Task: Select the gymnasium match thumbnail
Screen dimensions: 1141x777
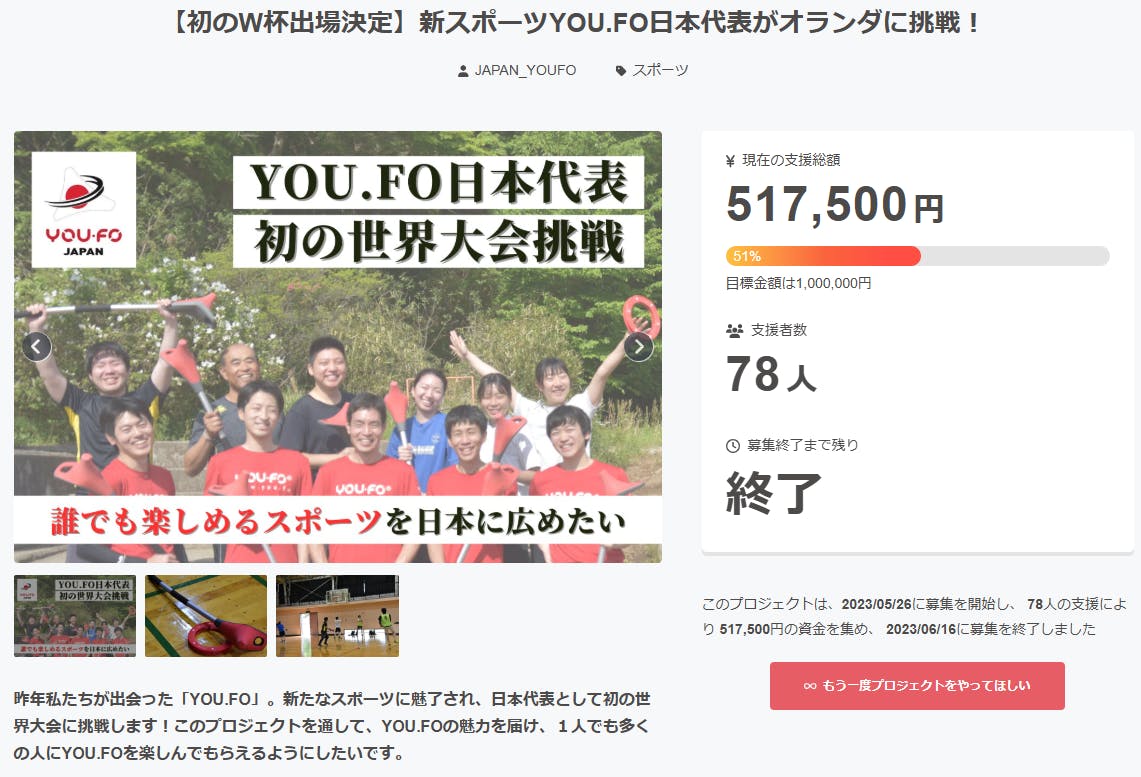Action: click(x=337, y=616)
